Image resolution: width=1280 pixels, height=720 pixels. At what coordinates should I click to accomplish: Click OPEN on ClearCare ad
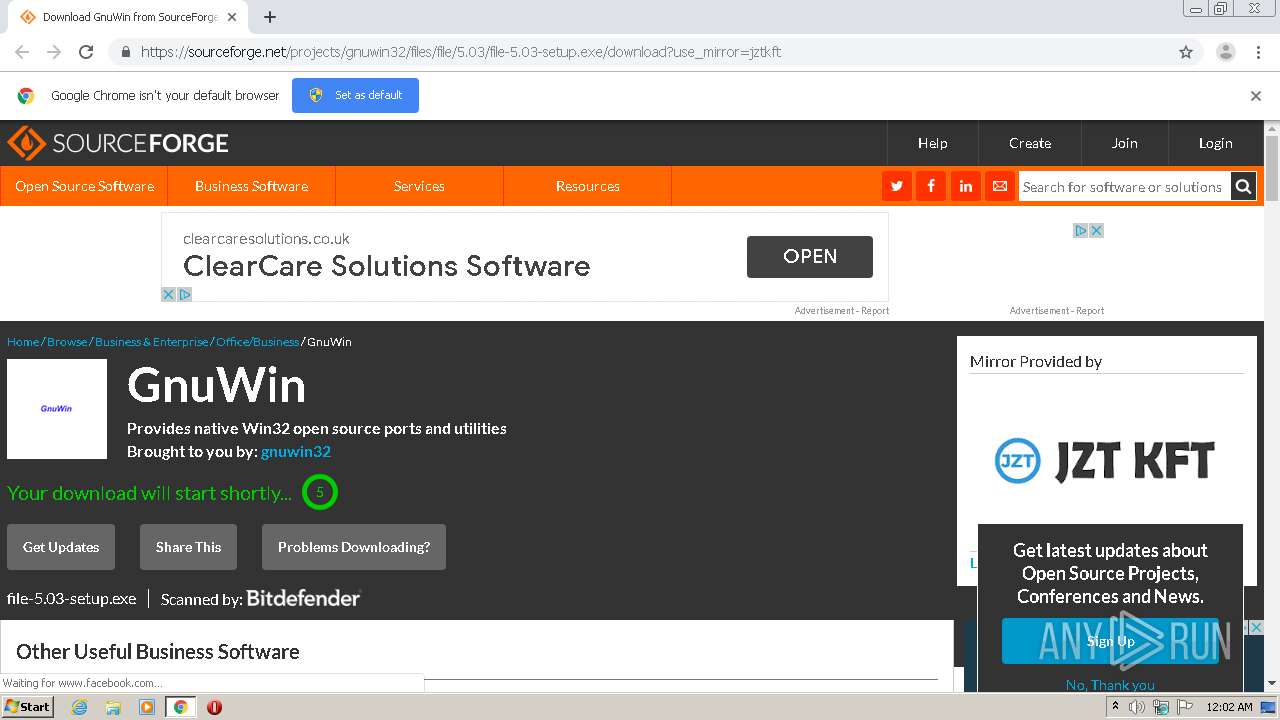pyautogui.click(x=810, y=257)
